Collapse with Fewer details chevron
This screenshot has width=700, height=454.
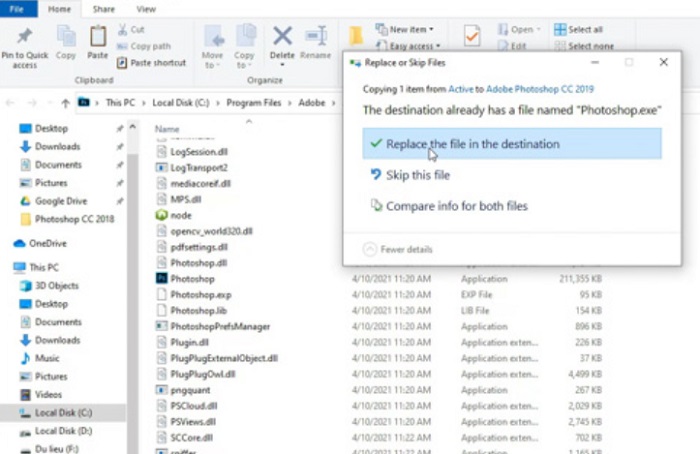point(370,249)
